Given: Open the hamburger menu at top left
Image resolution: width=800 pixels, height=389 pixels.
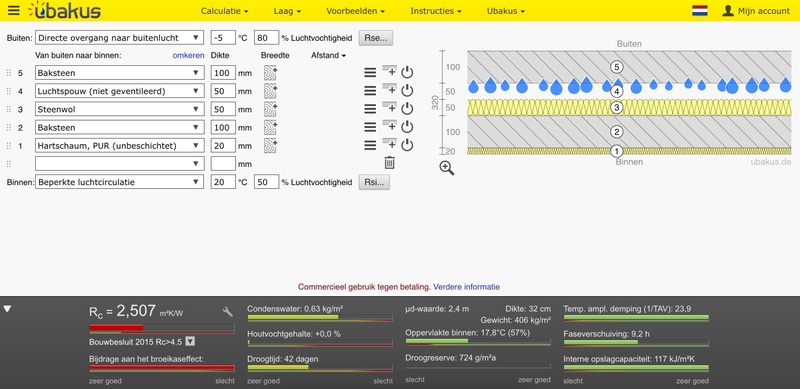Looking at the screenshot, I should point(14,10).
